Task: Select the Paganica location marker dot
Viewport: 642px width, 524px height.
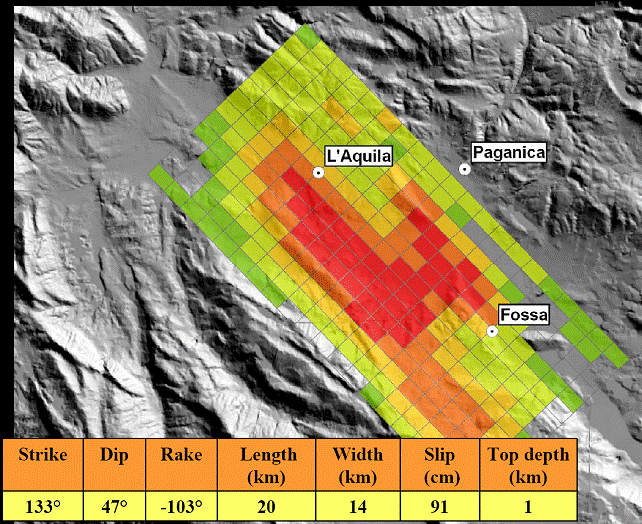Action: [464, 169]
